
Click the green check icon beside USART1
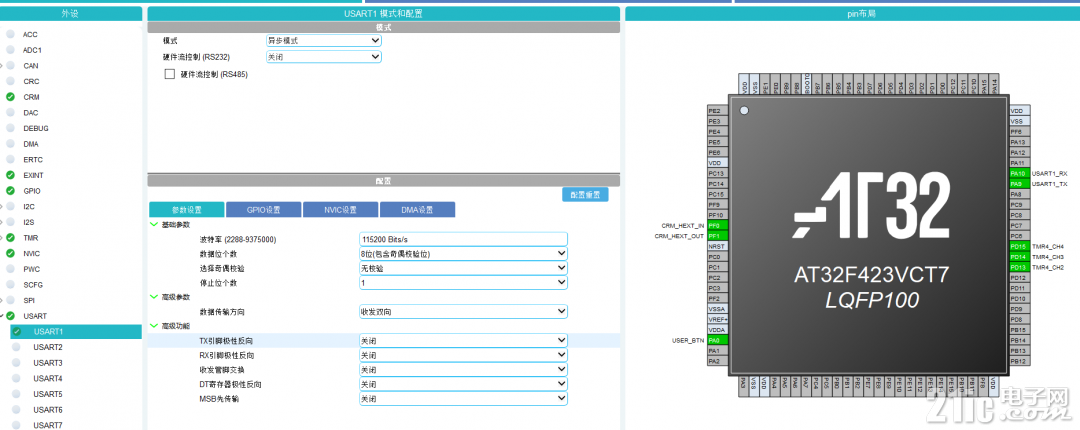(17, 332)
